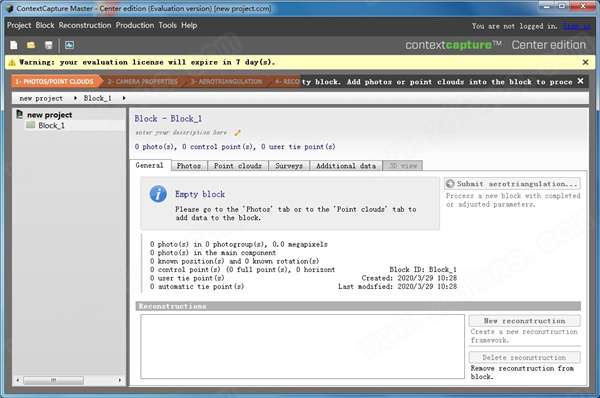This screenshot has width=600, height=398.
Task: Expand the arrow after Block_1 breadcrumb
Action: click(124, 98)
